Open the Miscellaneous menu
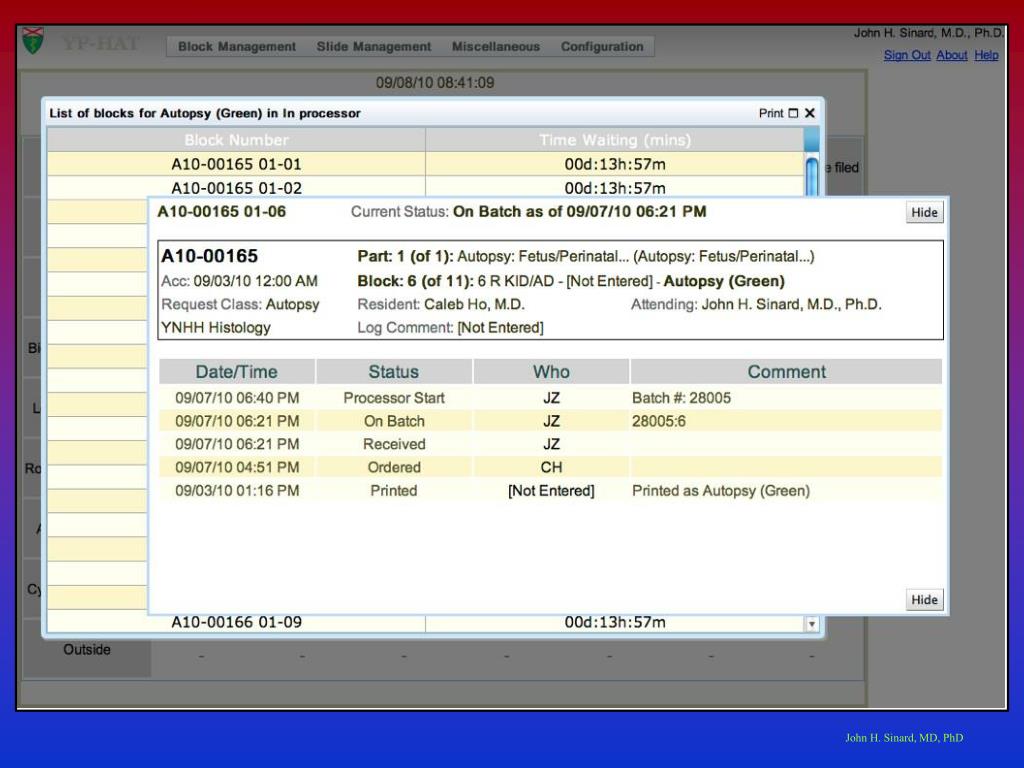The height and width of the screenshot is (768, 1024). click(496, 46)
